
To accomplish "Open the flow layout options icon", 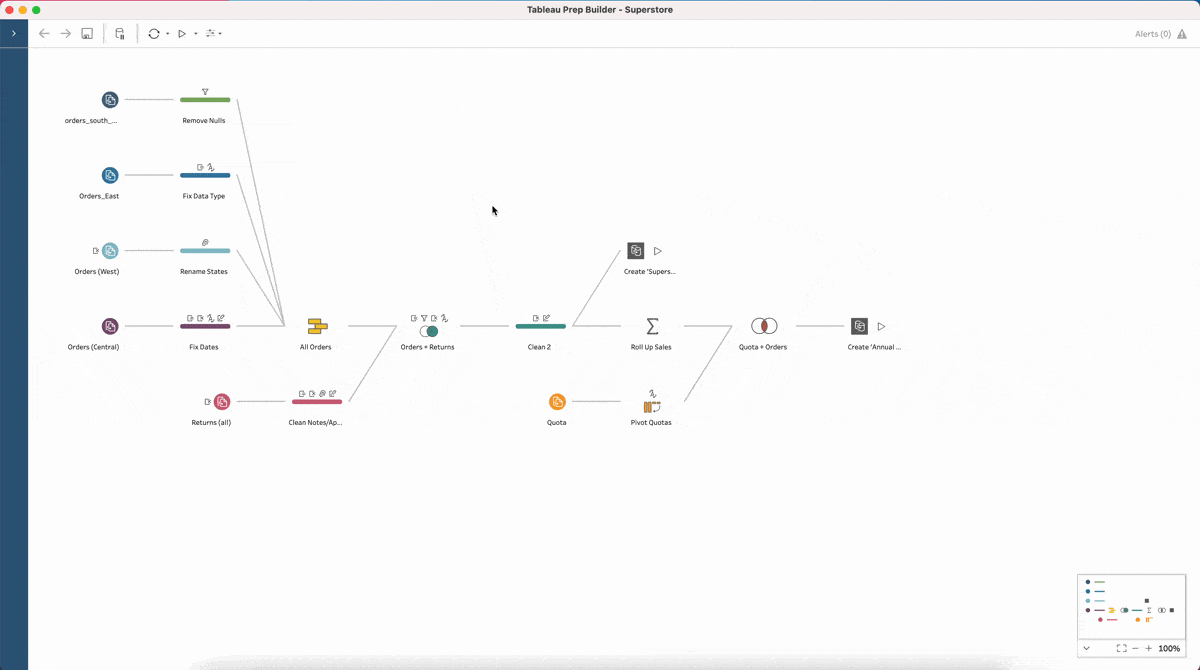I will pyautogui.click(x=210, y=33).
